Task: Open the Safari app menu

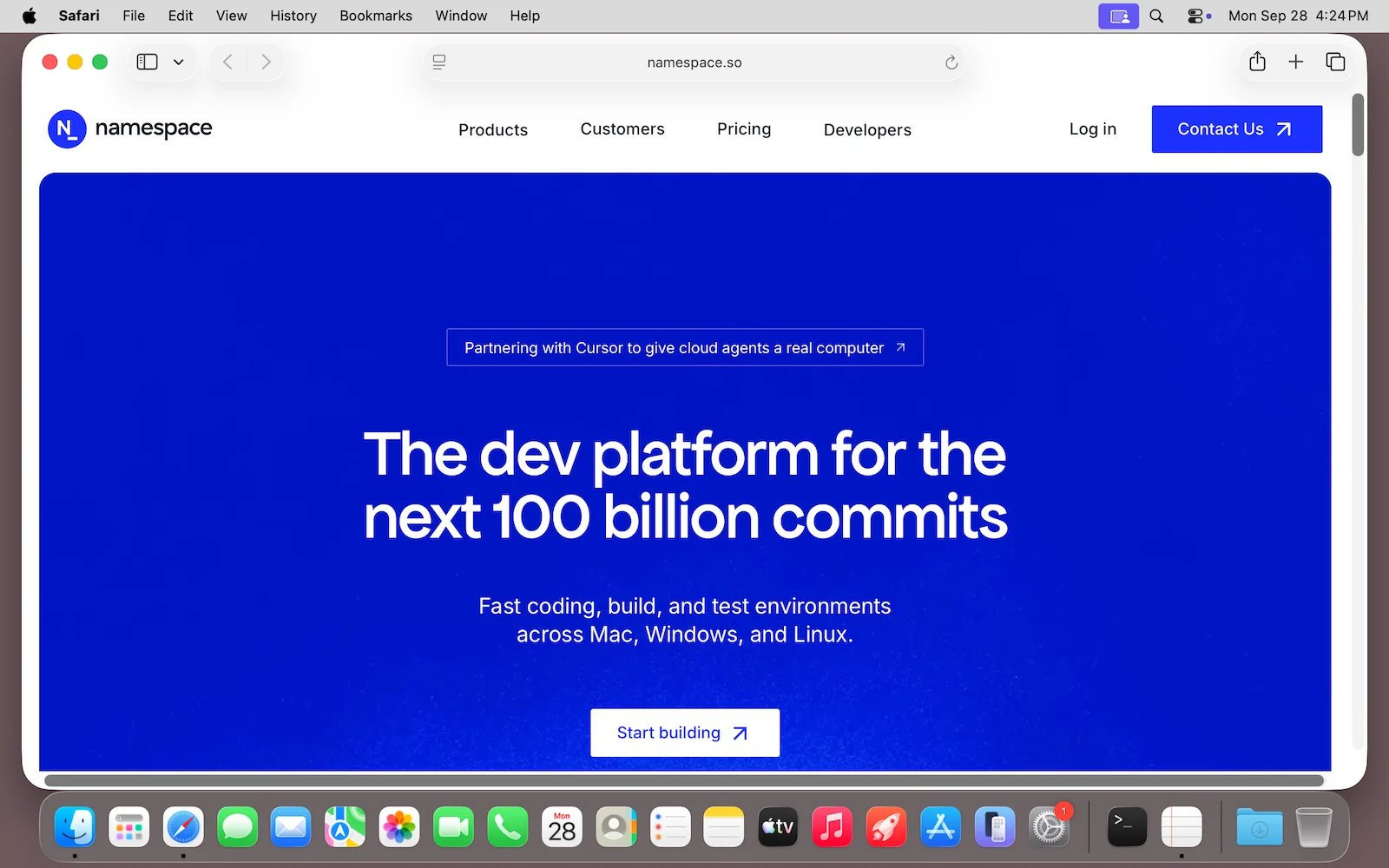Action: tap(79, 16)
